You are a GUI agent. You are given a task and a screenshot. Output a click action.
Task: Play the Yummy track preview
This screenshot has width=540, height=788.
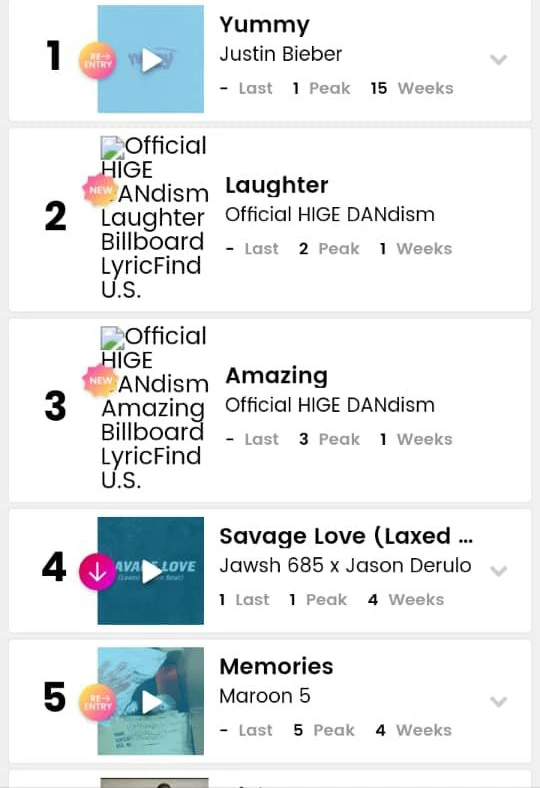pos(151,60)
